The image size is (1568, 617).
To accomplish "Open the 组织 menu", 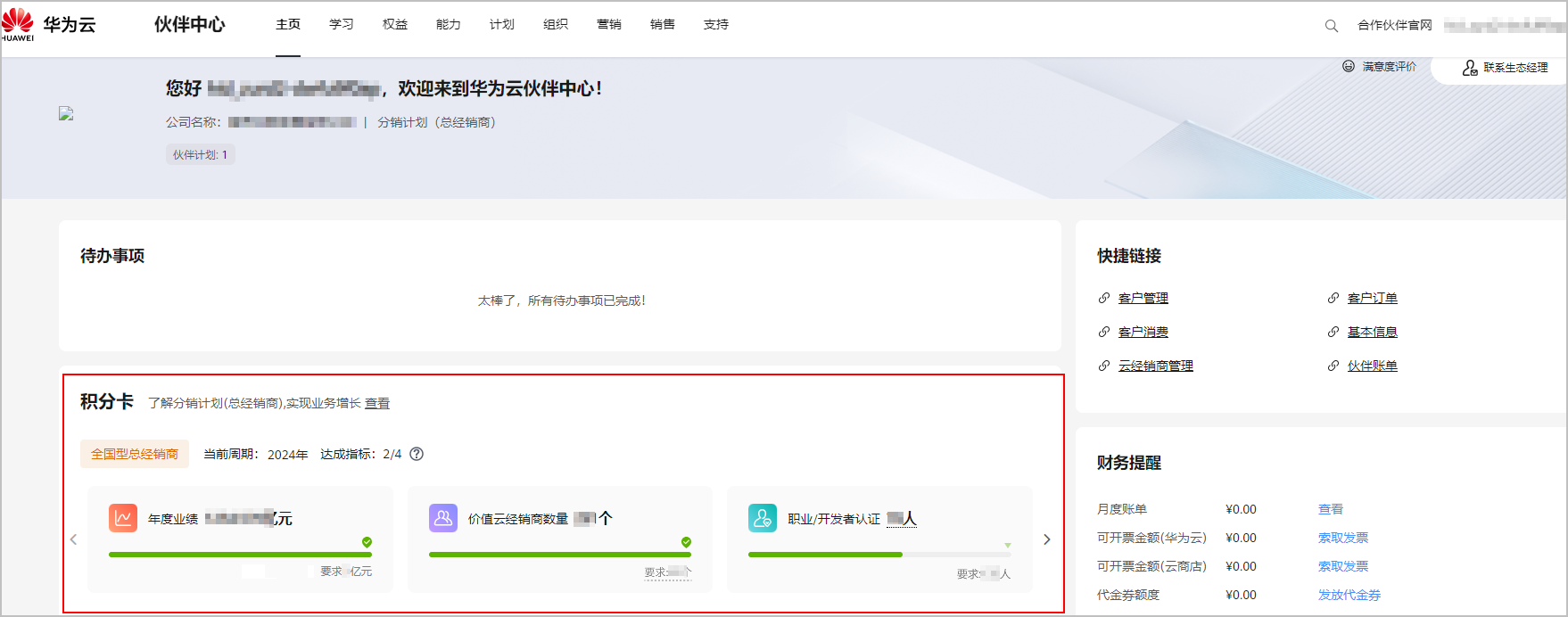I will [556, 24].
